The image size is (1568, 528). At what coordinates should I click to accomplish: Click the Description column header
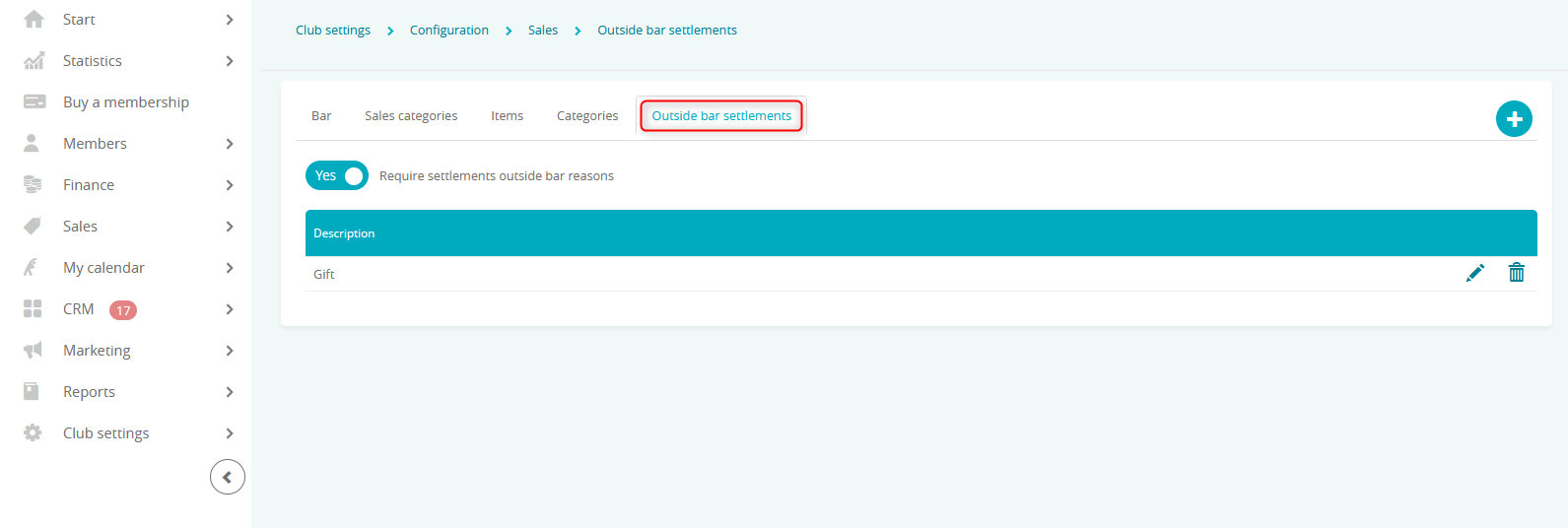pos(344,233)
